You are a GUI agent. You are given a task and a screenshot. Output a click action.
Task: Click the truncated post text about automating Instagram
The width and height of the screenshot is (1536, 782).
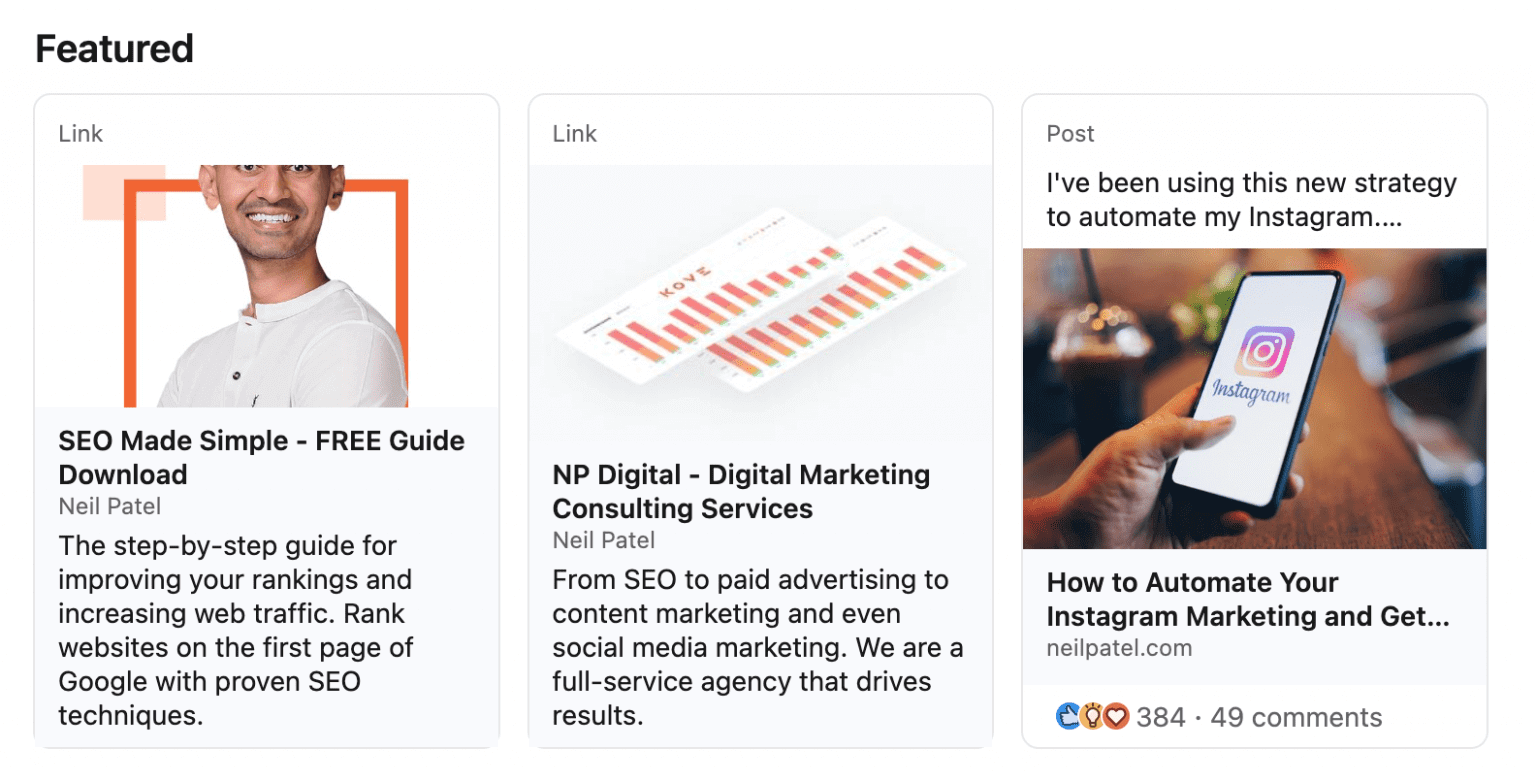(x=1250, y=199)
